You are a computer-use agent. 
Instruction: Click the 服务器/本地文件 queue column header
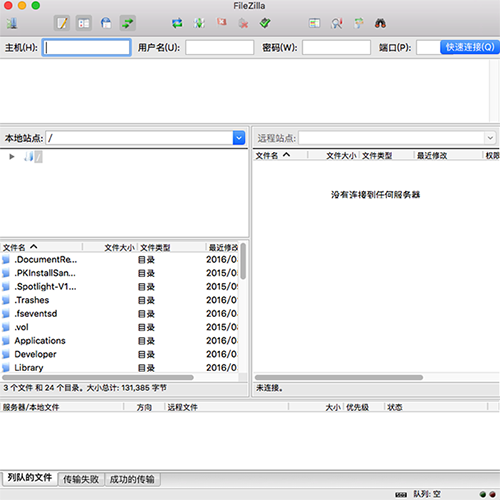point(62,407)
